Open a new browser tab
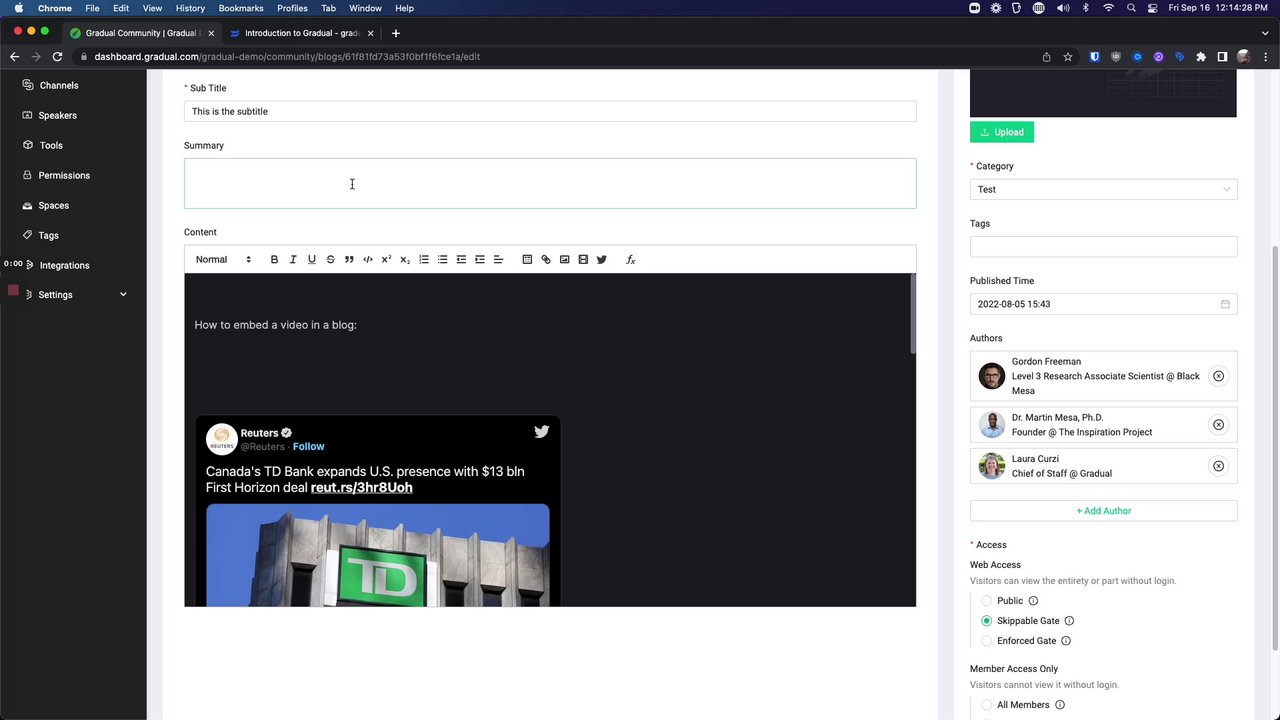The image size is (1280, 720). point(396,33)
